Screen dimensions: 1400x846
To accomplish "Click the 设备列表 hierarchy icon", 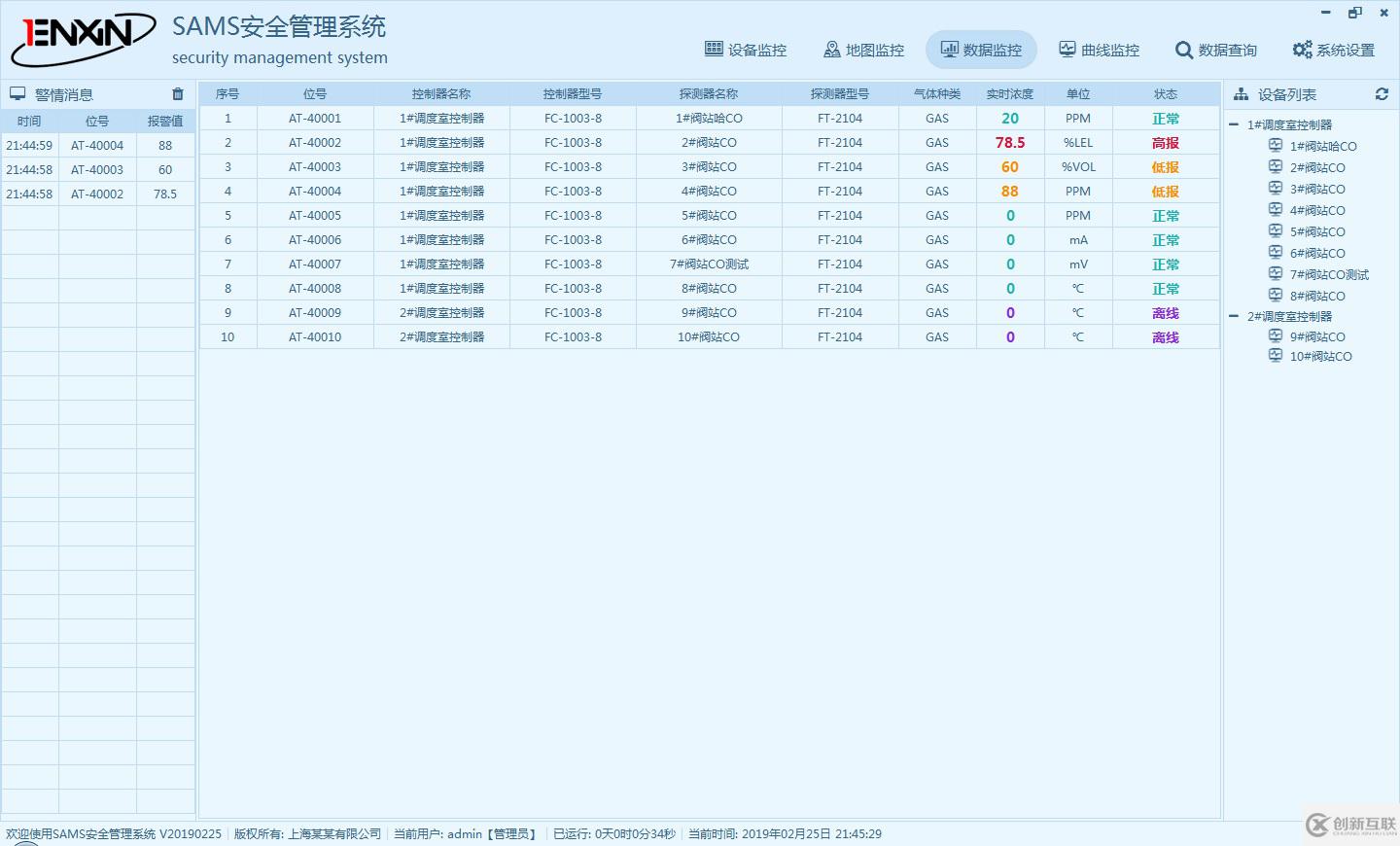I will point(1241,94).
